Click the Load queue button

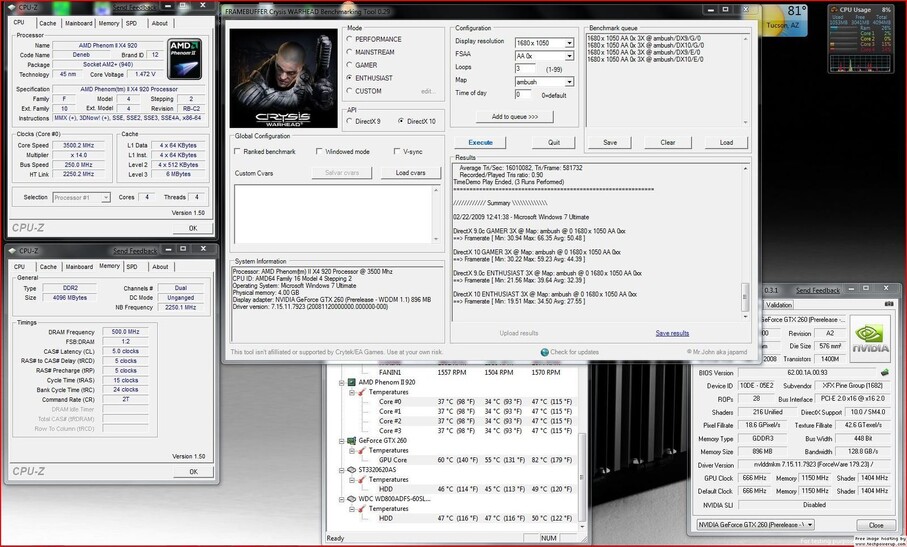(726, 142)
